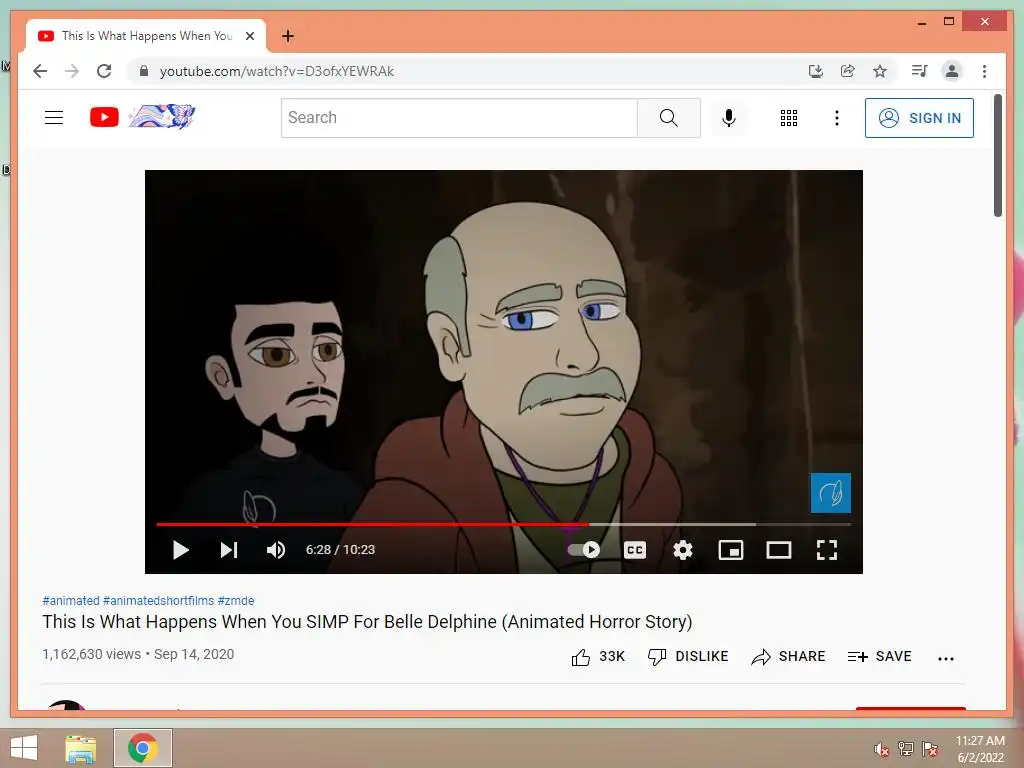The image size is (1024, 768).
Task: Open more actions ellipsis under video
Action: pos(946,658)
